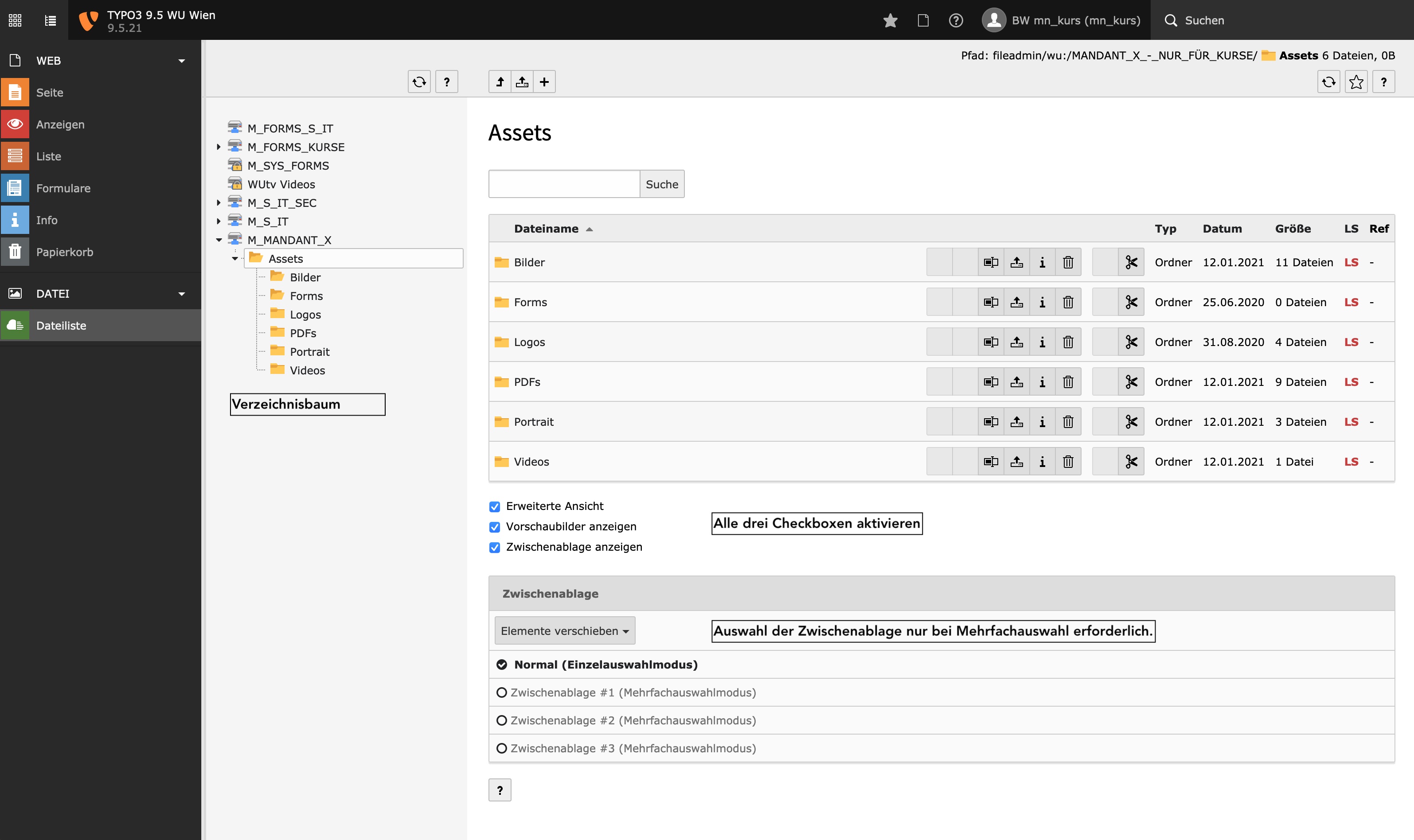Open the Papierkorb module

(100, 252)
